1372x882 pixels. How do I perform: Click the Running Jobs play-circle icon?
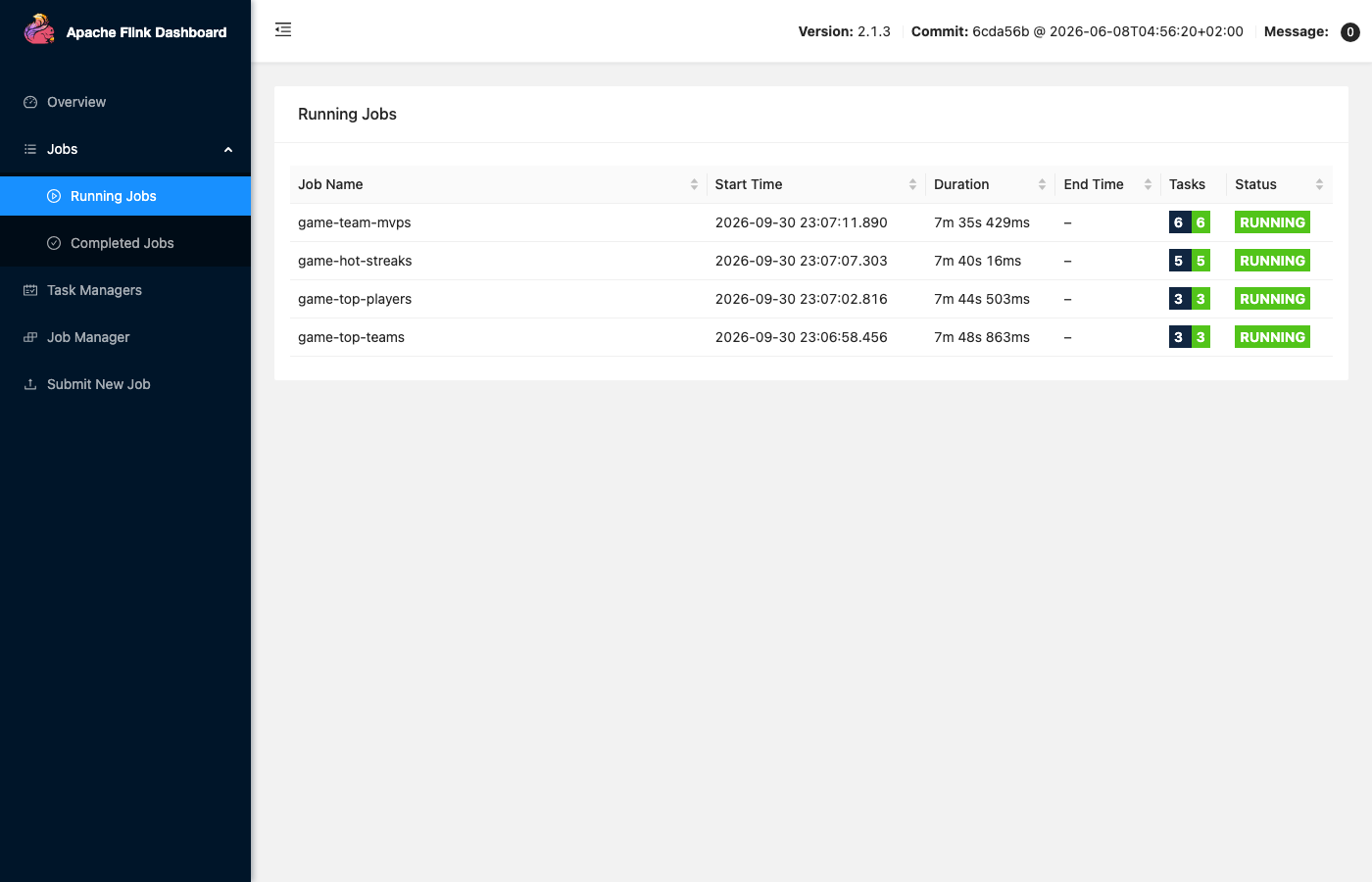54,196
